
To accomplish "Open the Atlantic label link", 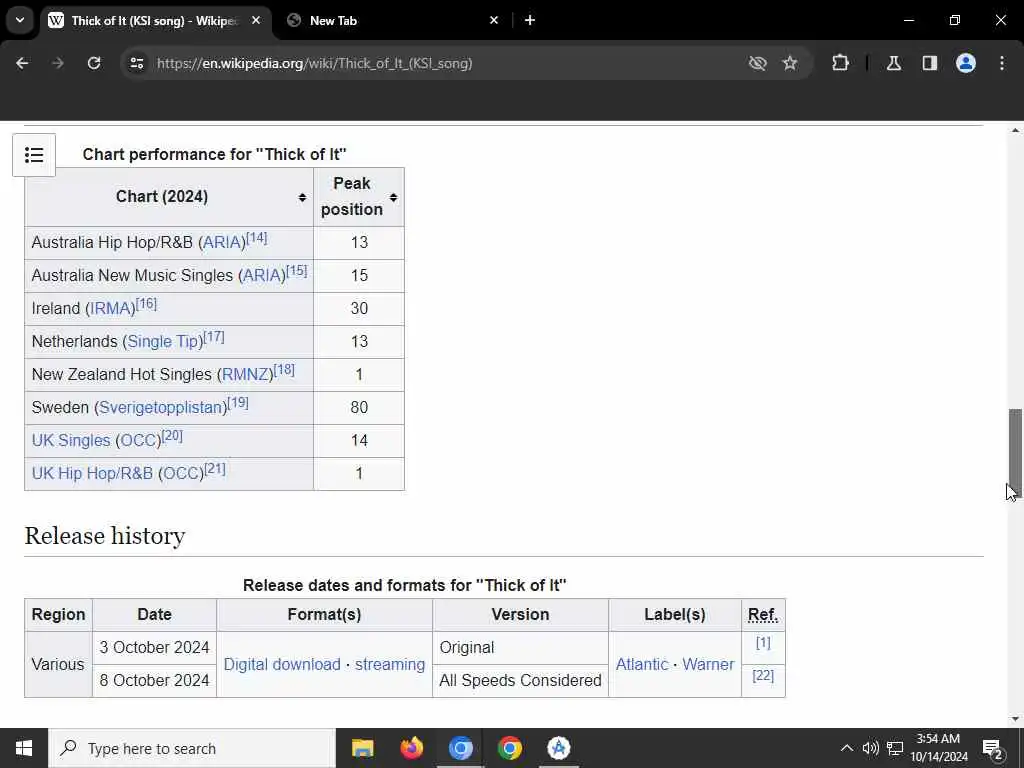I will click(x=642, y=664).
